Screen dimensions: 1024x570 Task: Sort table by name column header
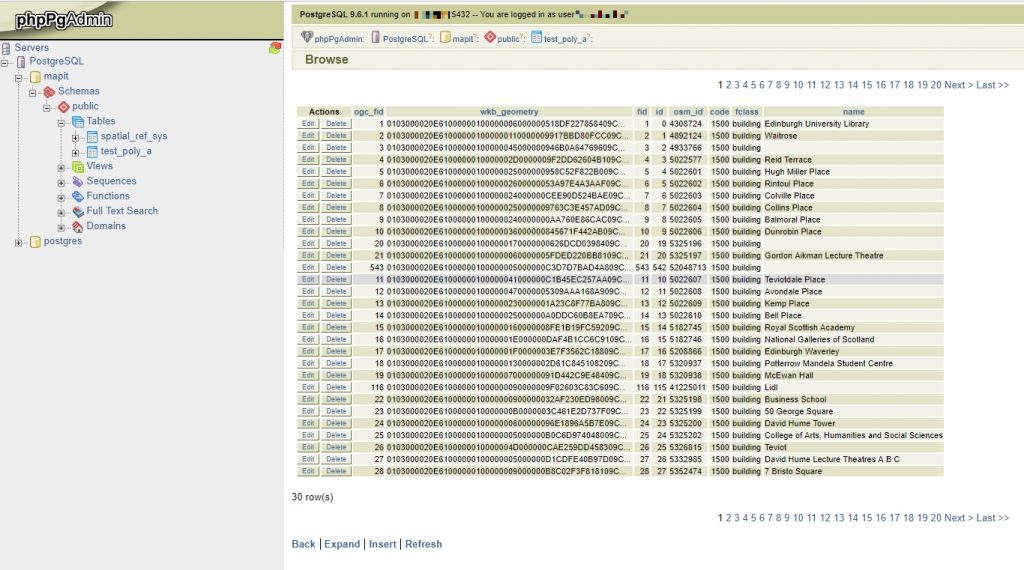pos(853,112)
